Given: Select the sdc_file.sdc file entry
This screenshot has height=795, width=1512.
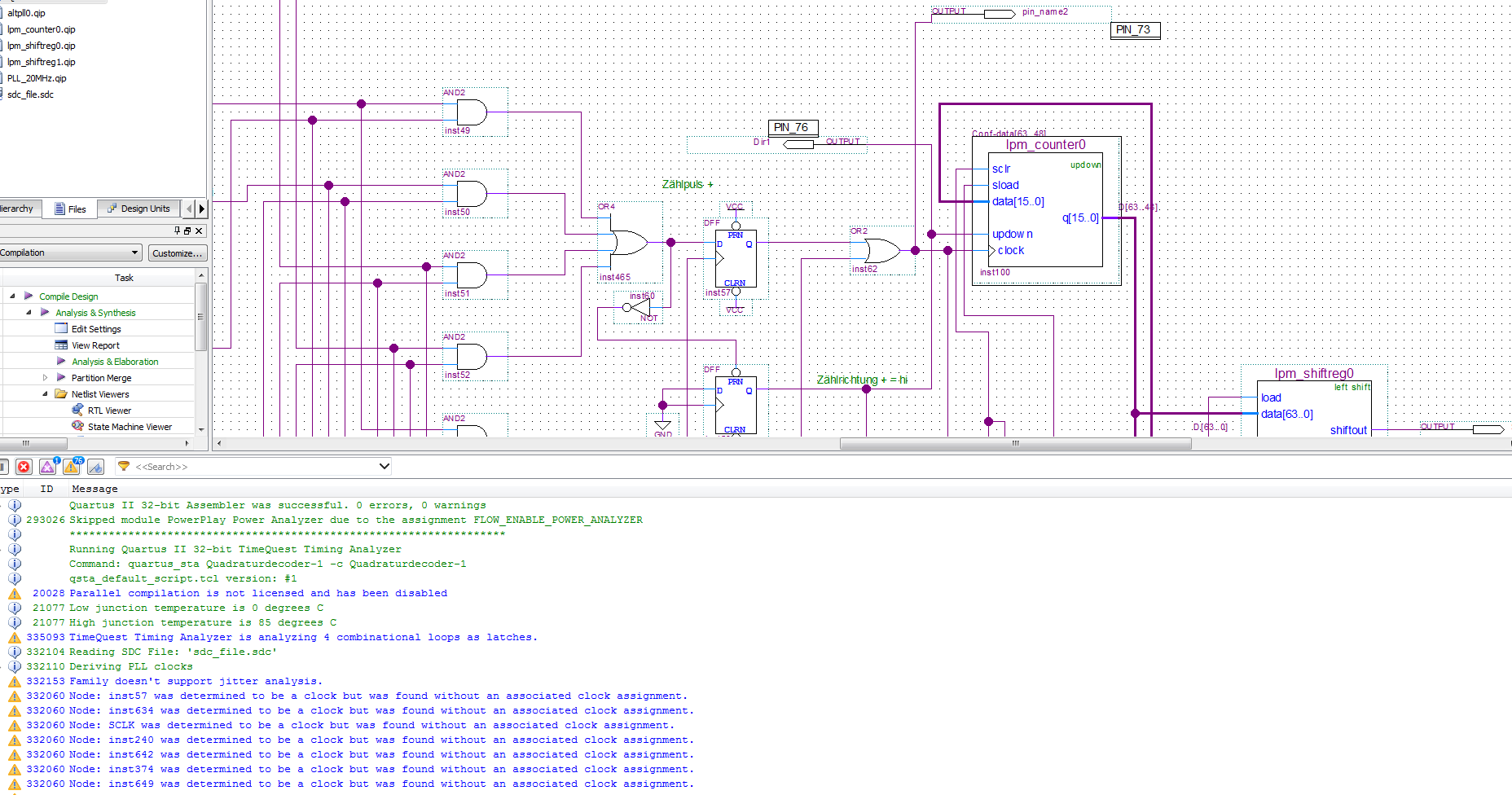Looking at the screenshot, I should coord(30,94).
